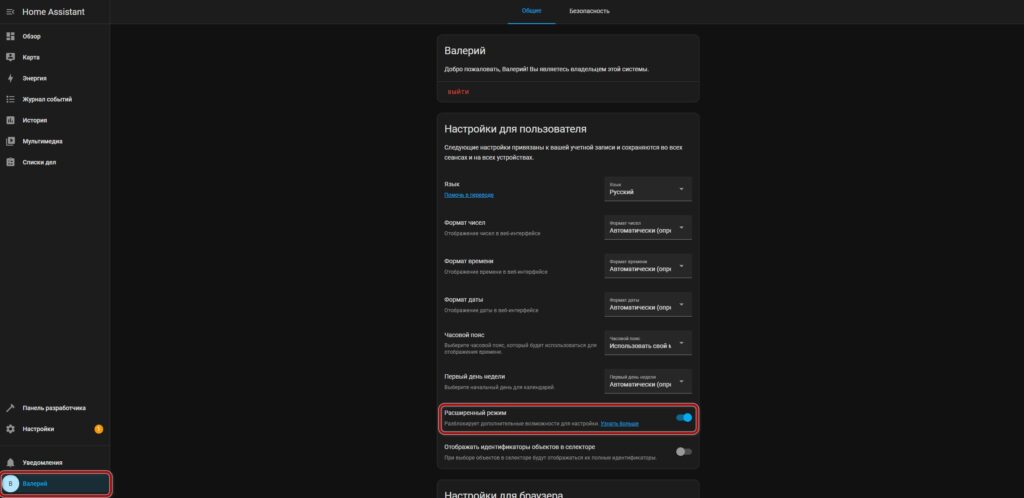Click the sidebar collapse menu icon

coord(10,11)
